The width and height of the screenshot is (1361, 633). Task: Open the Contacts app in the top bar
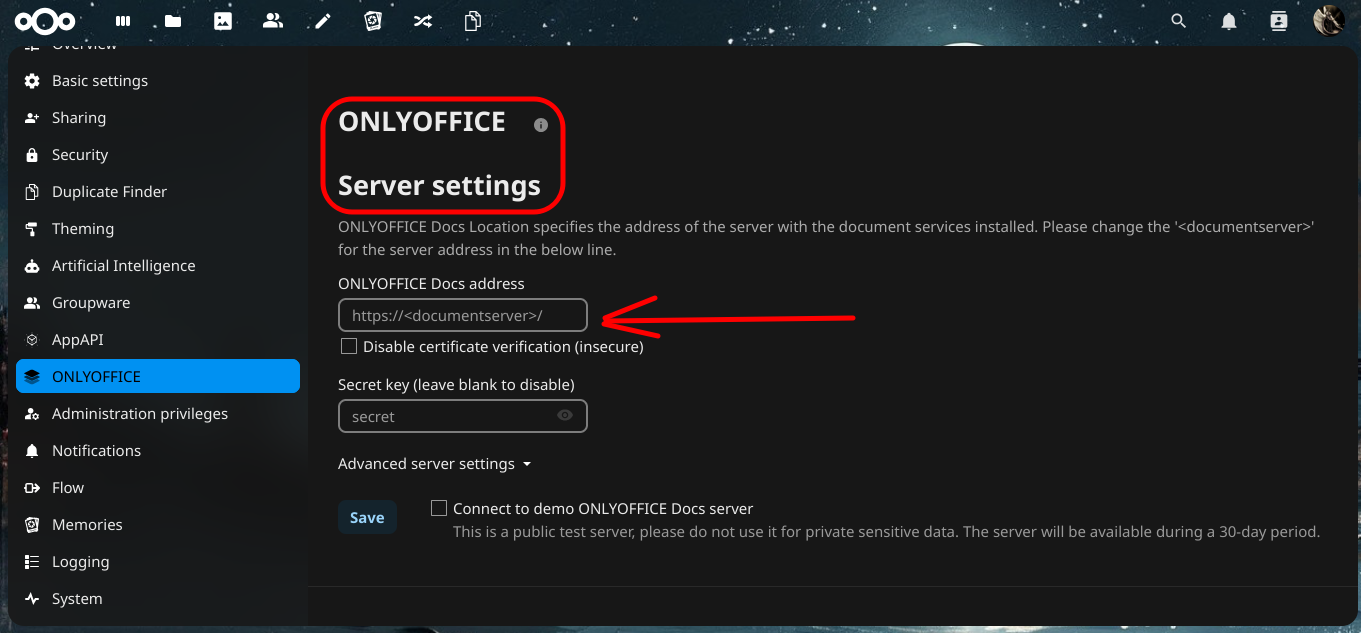pos(273,21)
